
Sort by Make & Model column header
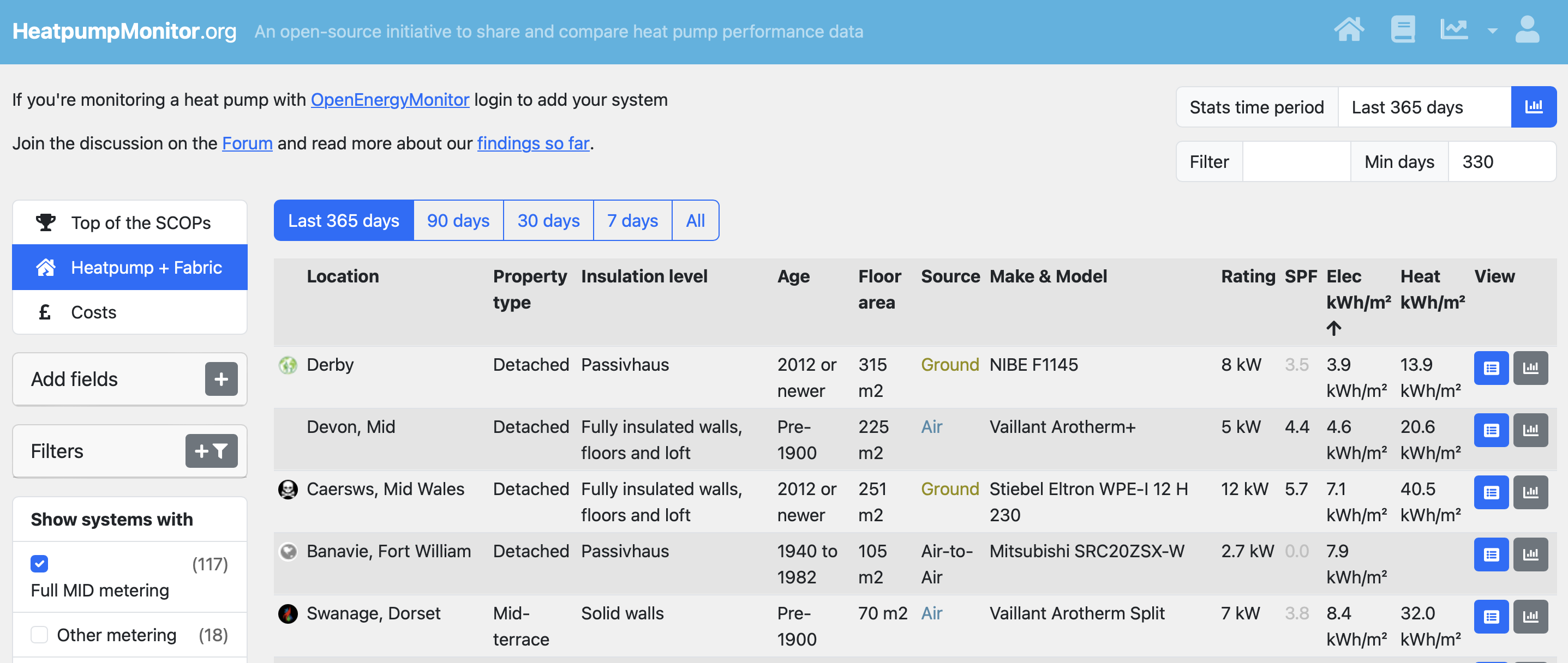pos(1048,276)
